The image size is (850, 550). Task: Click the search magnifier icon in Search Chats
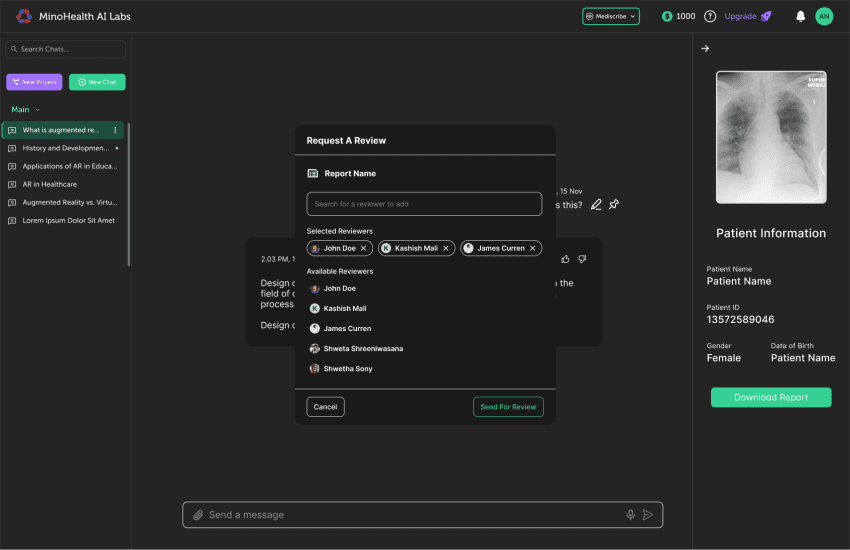(x=14, y=49)
